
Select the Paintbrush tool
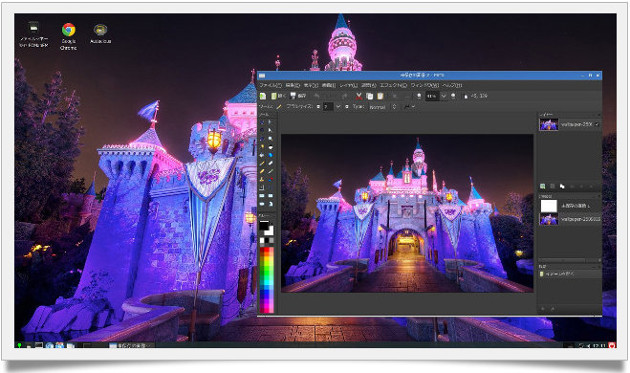click(x=262, y=164)
